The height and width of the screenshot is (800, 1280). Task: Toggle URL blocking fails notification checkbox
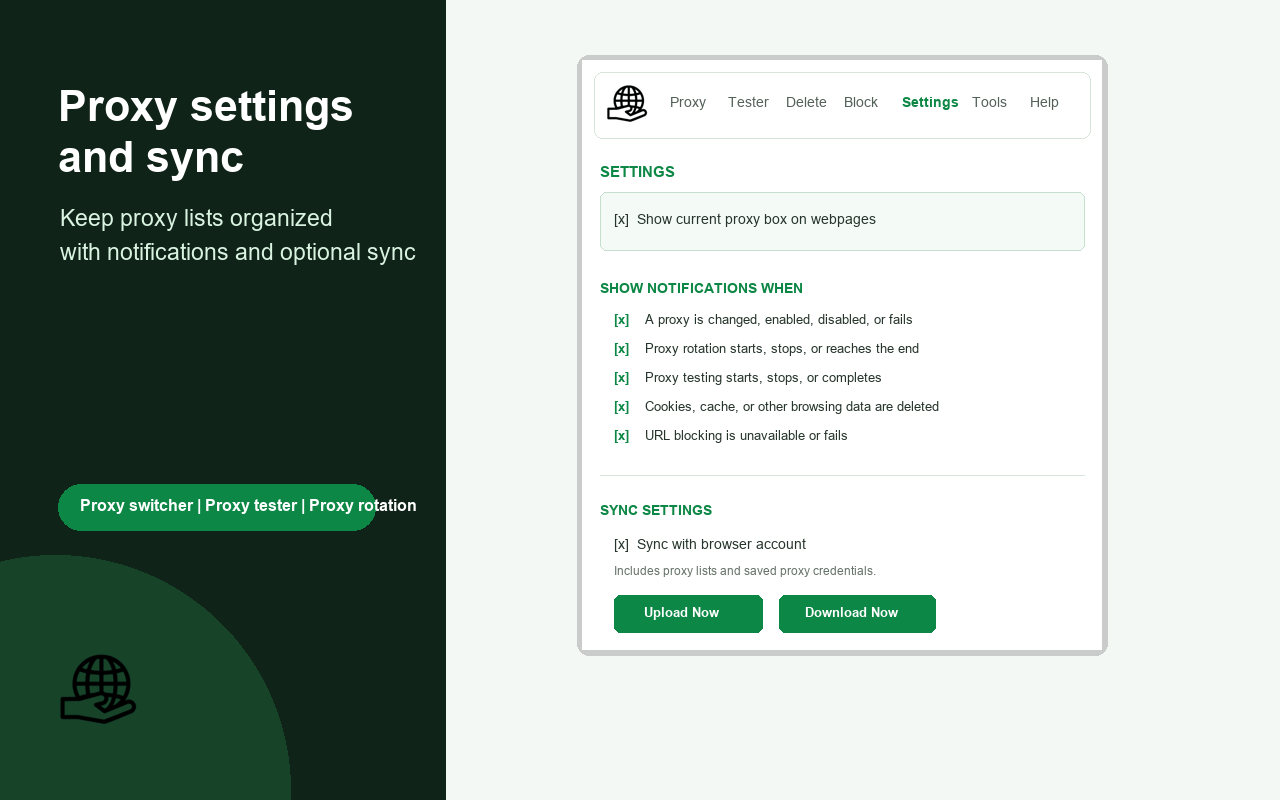click(x=621, y=436)
